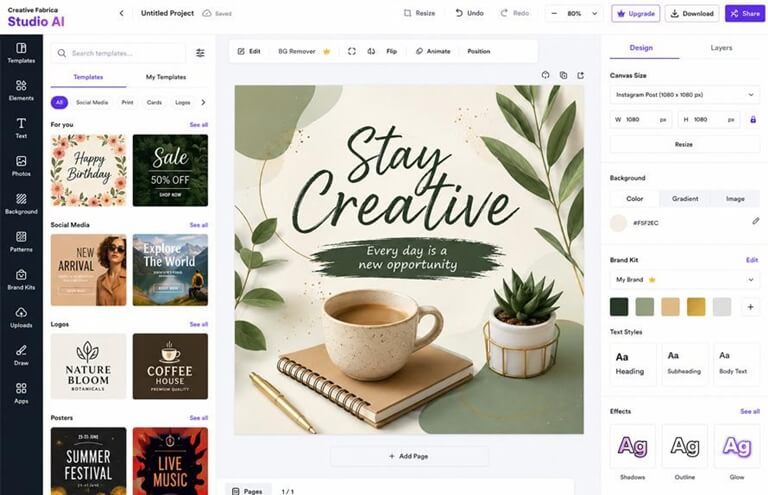Choose the Coffee House logo template
Image resolution: width=768 pixels, height=495 pixels.
[170, 366]
